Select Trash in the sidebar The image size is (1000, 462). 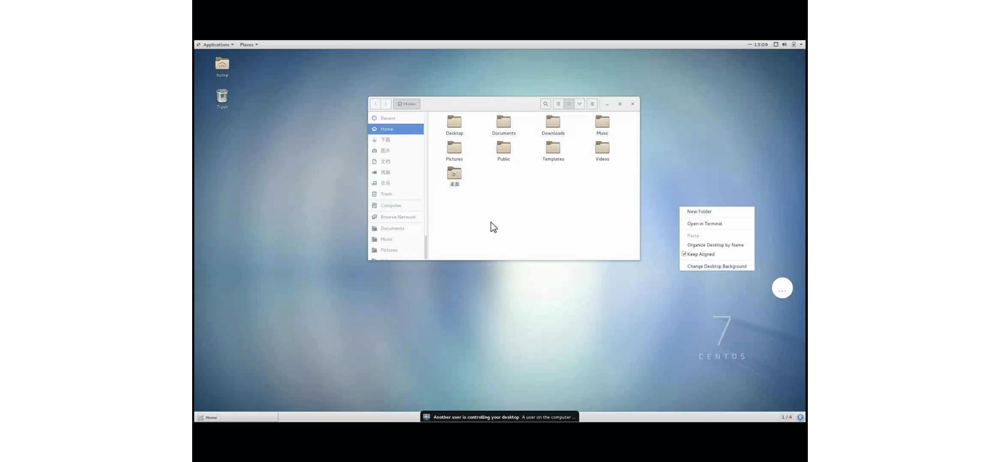pyautogui.click(x=396, y=194)
